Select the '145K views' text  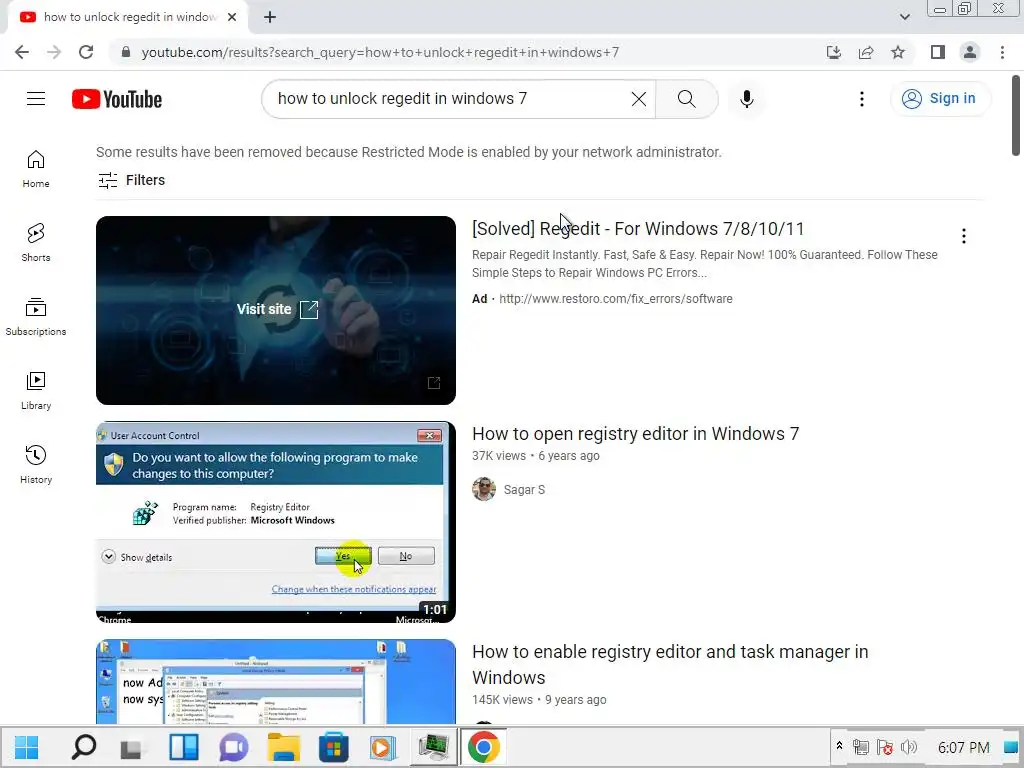[502, 699]
